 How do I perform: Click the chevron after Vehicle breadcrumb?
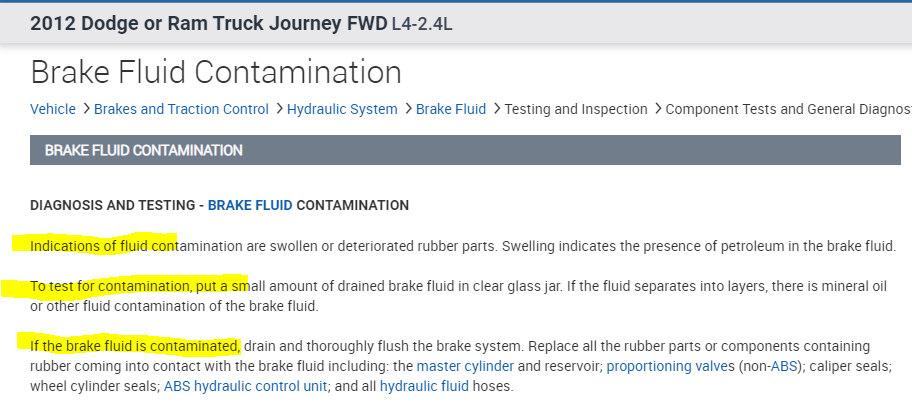[87, 109]
